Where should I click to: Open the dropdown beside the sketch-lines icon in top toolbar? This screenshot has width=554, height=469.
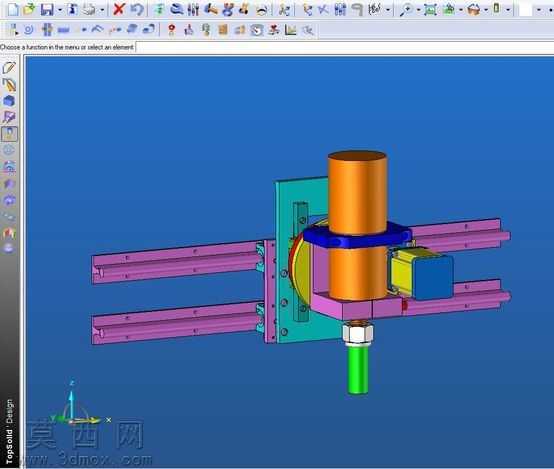(388, 10)
